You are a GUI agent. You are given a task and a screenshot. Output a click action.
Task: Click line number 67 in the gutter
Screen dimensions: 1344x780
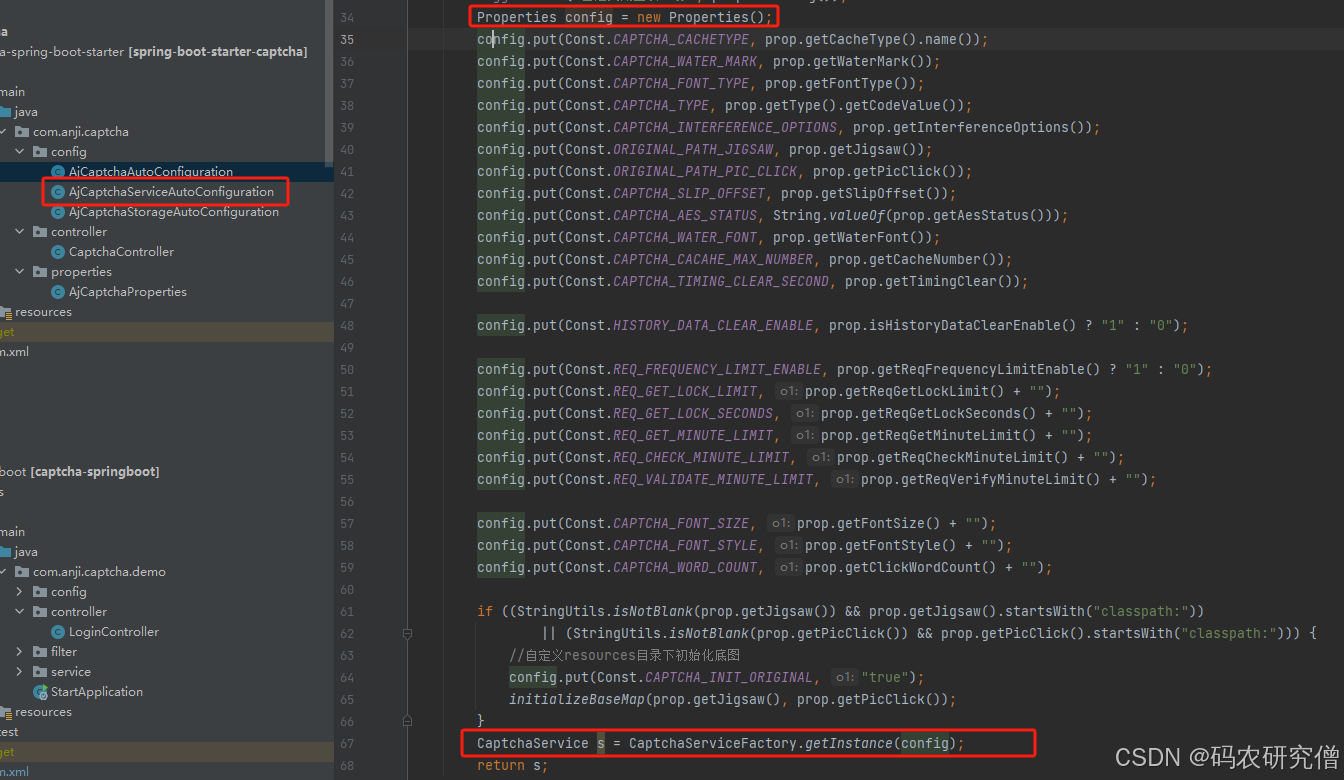347,744
